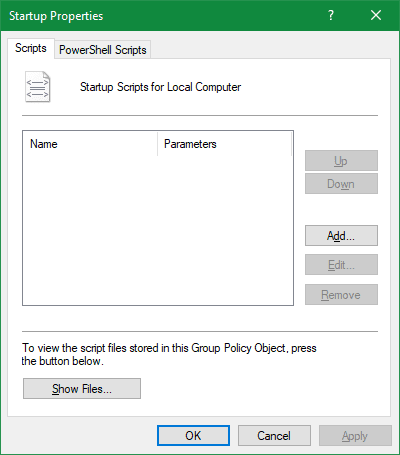Dismiss dialog using Cancel

[x=274, y=435]
